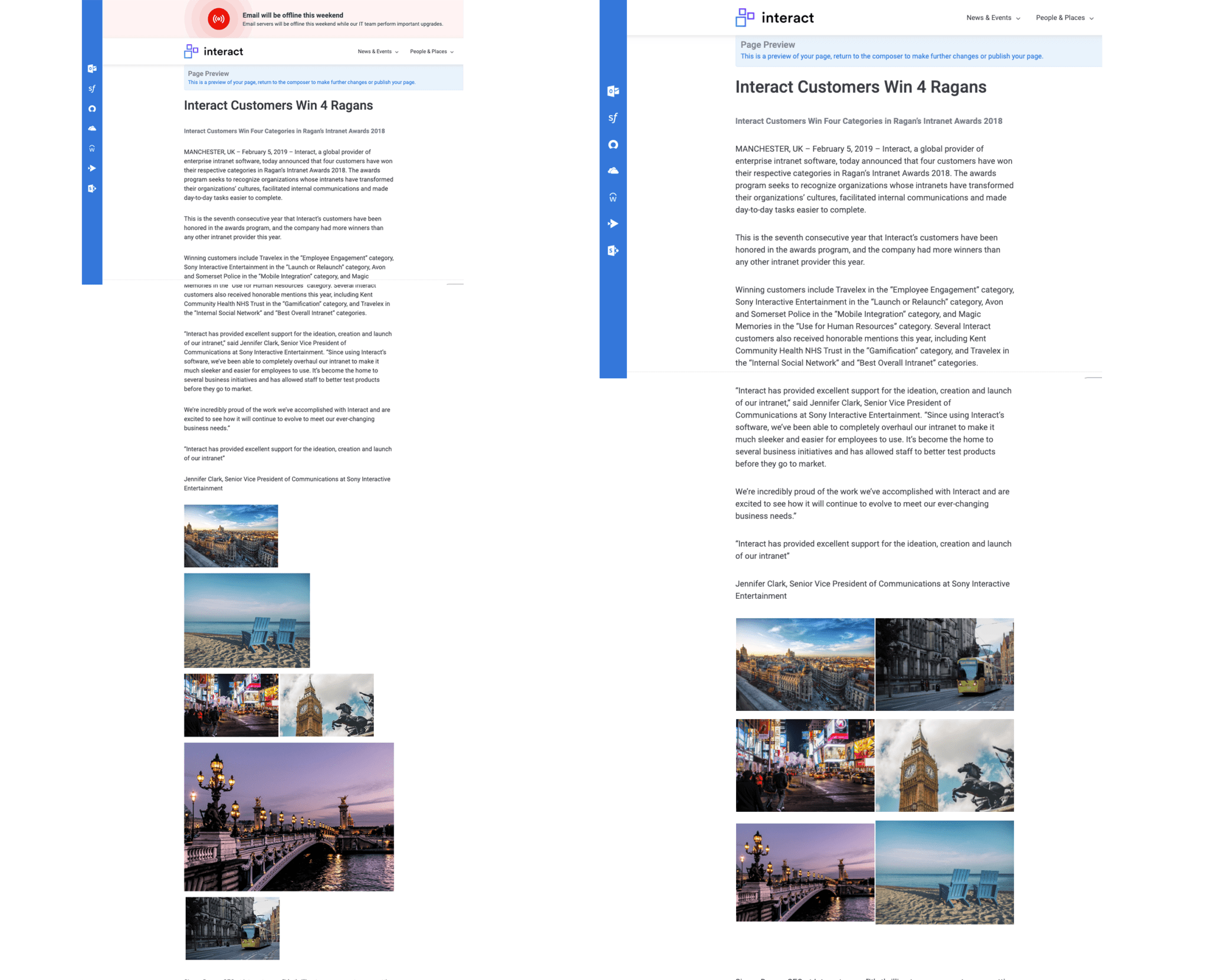
Task: Click the large Paris bridge photo in left page
Action: pos(288,817)
